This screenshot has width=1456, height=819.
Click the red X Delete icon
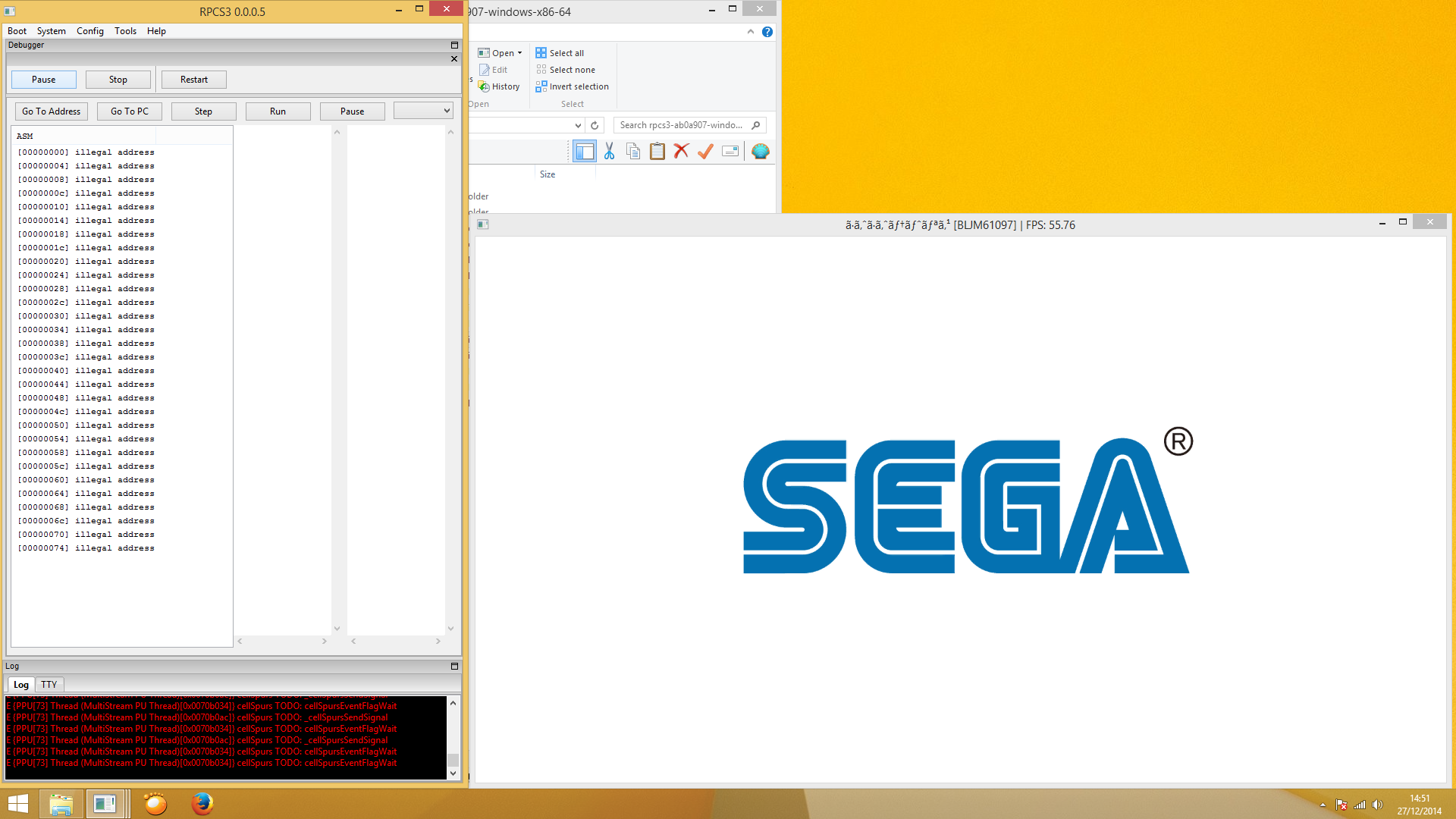click(x=681, y=152)
